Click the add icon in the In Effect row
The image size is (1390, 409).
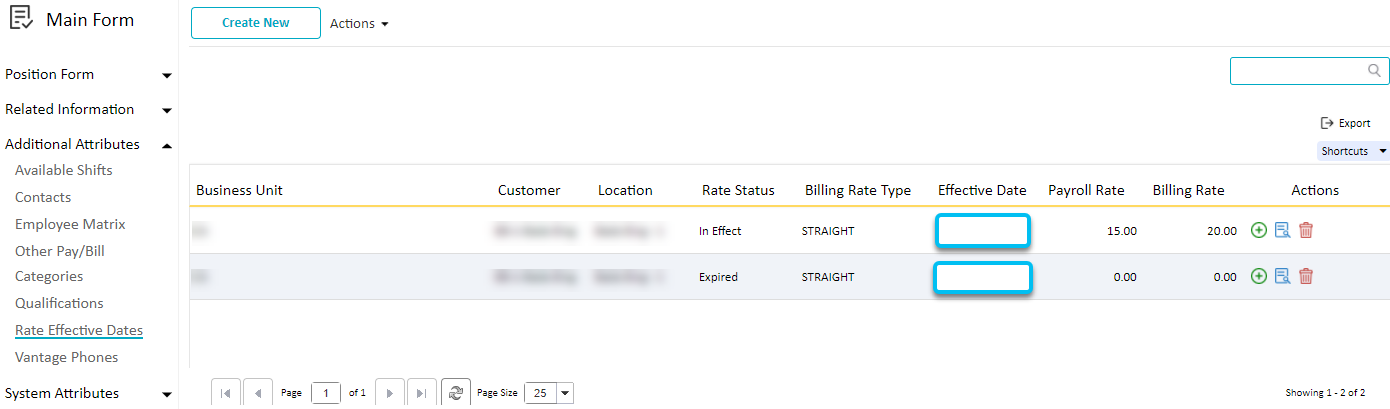pos(1259,230)
